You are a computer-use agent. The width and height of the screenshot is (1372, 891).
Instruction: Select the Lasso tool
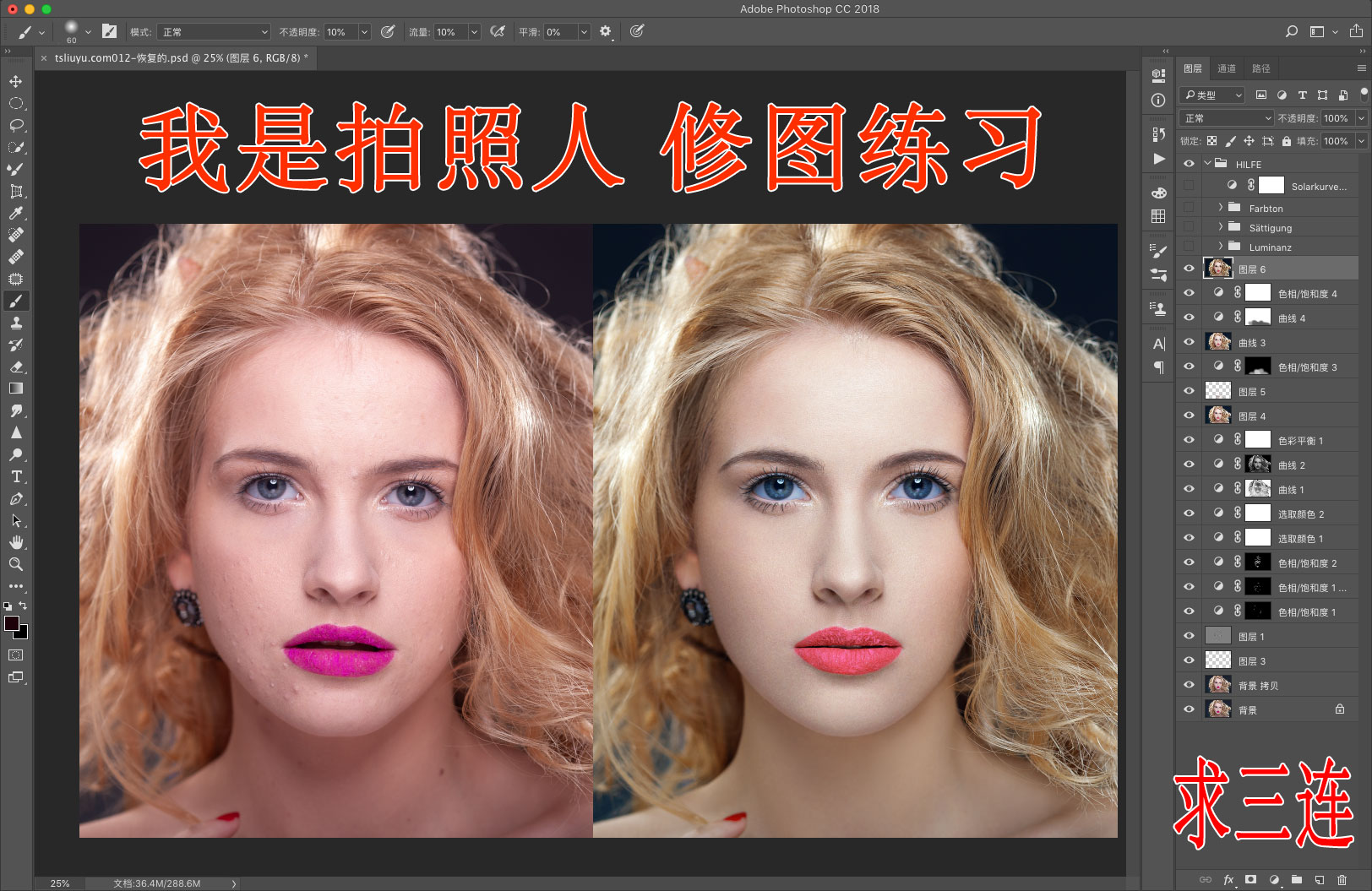(16, 126)
